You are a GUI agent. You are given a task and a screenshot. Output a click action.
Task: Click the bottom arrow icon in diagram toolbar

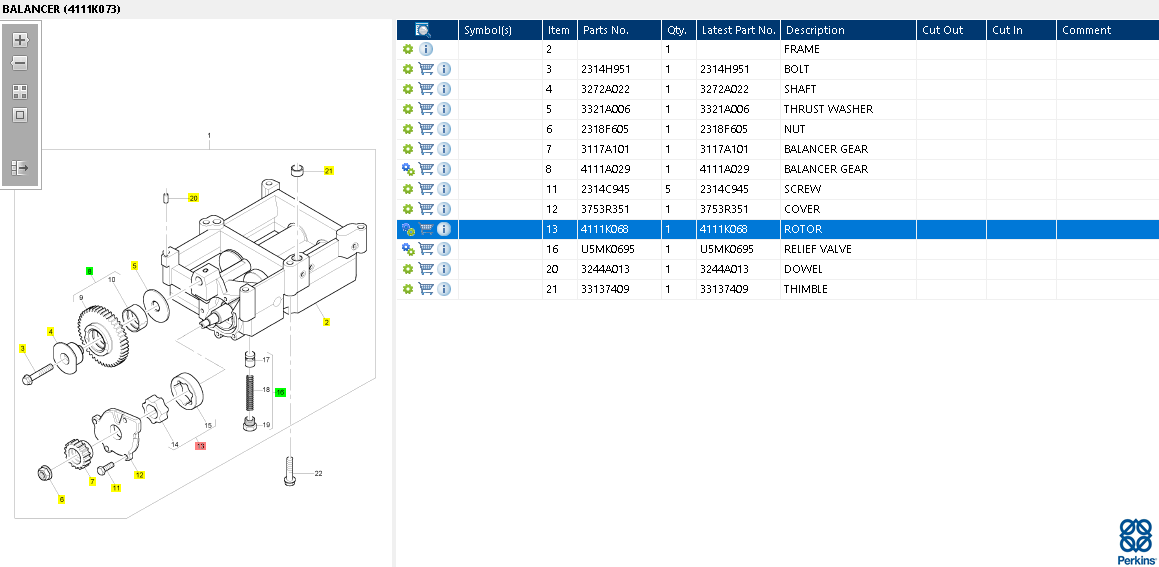tap(20, 168)
